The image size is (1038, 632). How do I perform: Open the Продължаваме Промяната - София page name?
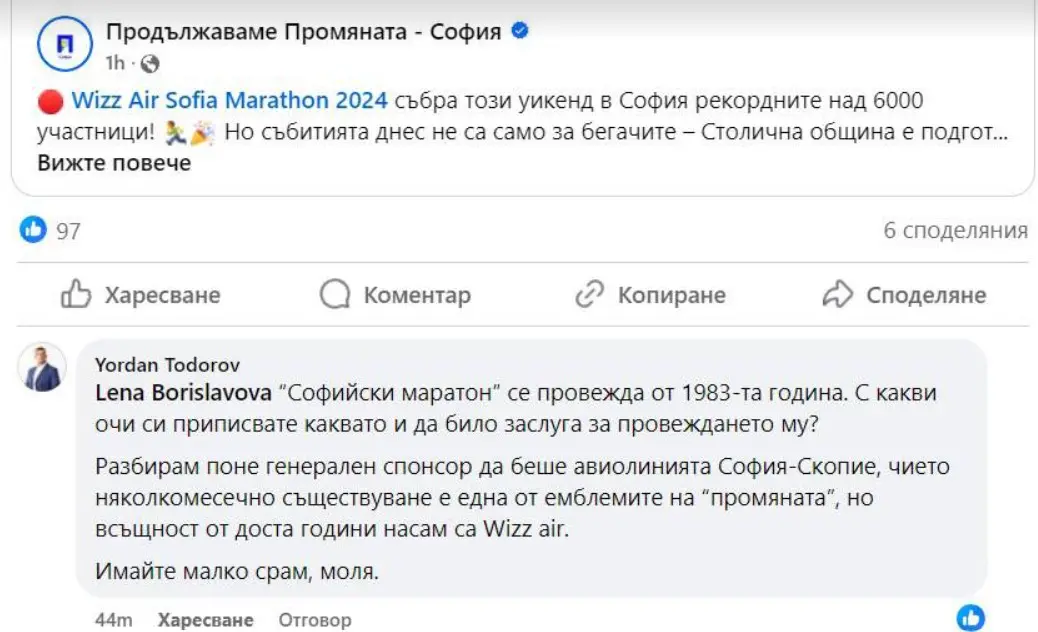[x=303, y=32]
